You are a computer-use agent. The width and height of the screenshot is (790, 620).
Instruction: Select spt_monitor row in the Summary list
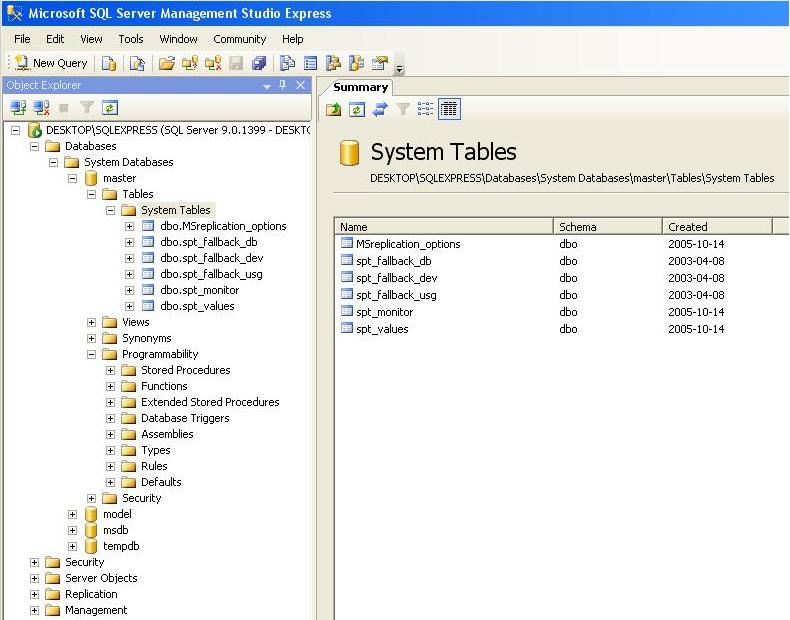point(384,312)
